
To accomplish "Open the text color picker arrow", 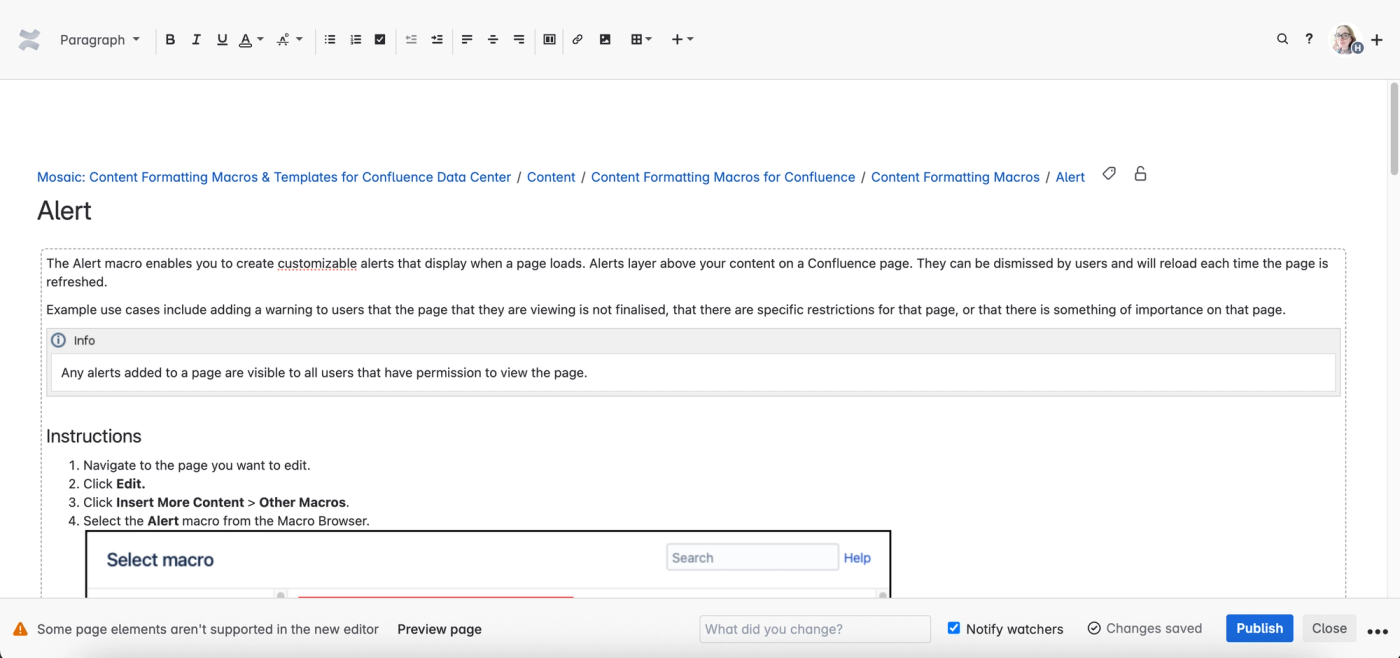I will point(260,40).
